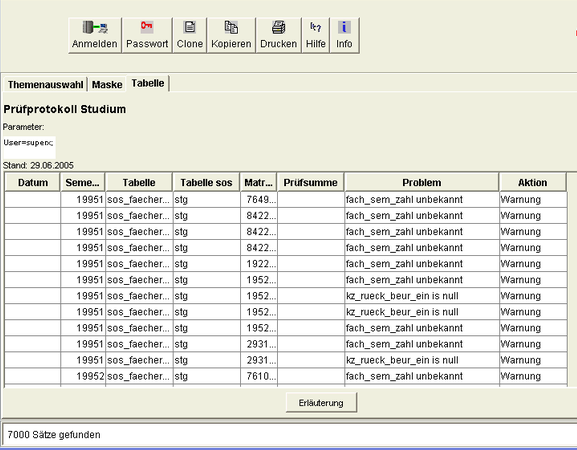Screen dimensions: 577x450
Task: Click the Erläuterung button
Action: click(321, 403)
